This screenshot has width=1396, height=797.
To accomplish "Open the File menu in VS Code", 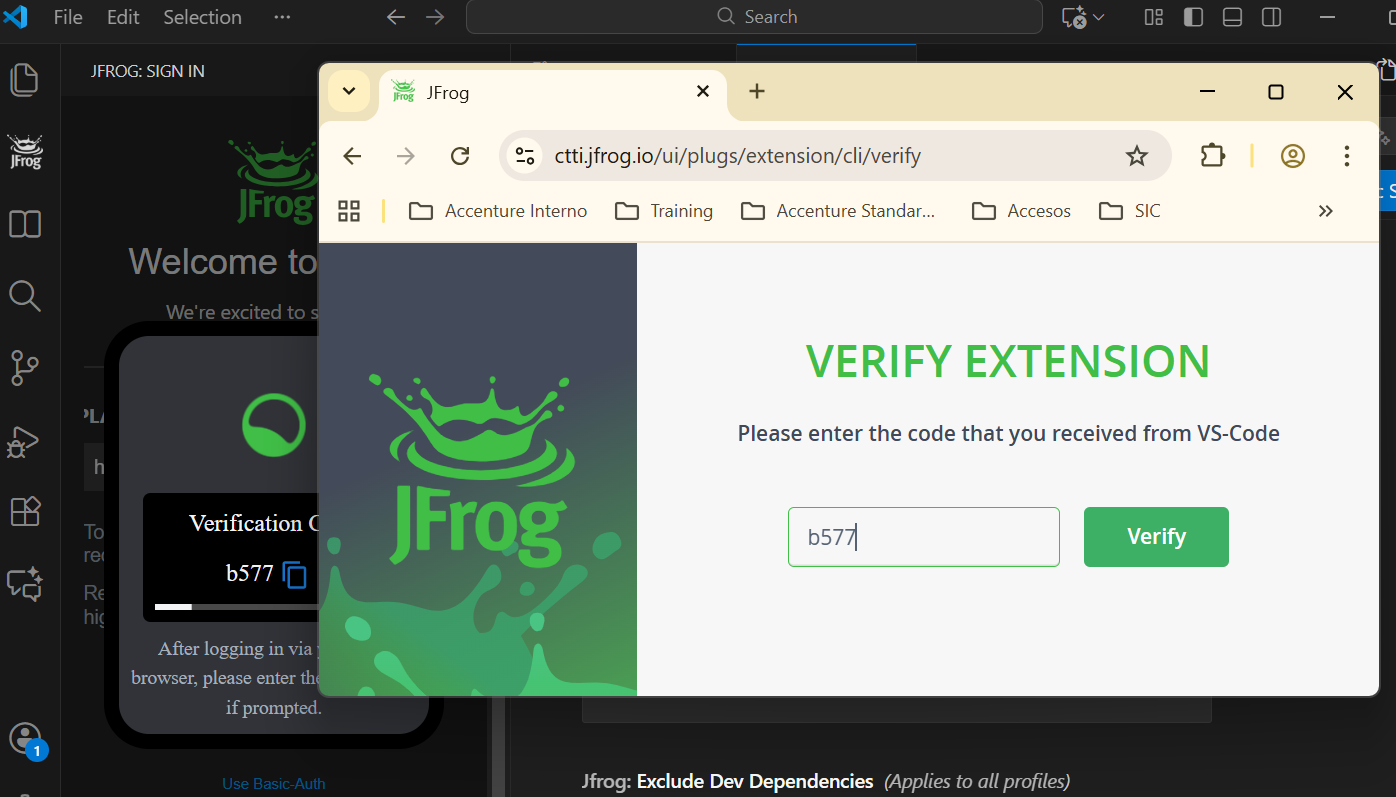I will [x=67, y=17].
